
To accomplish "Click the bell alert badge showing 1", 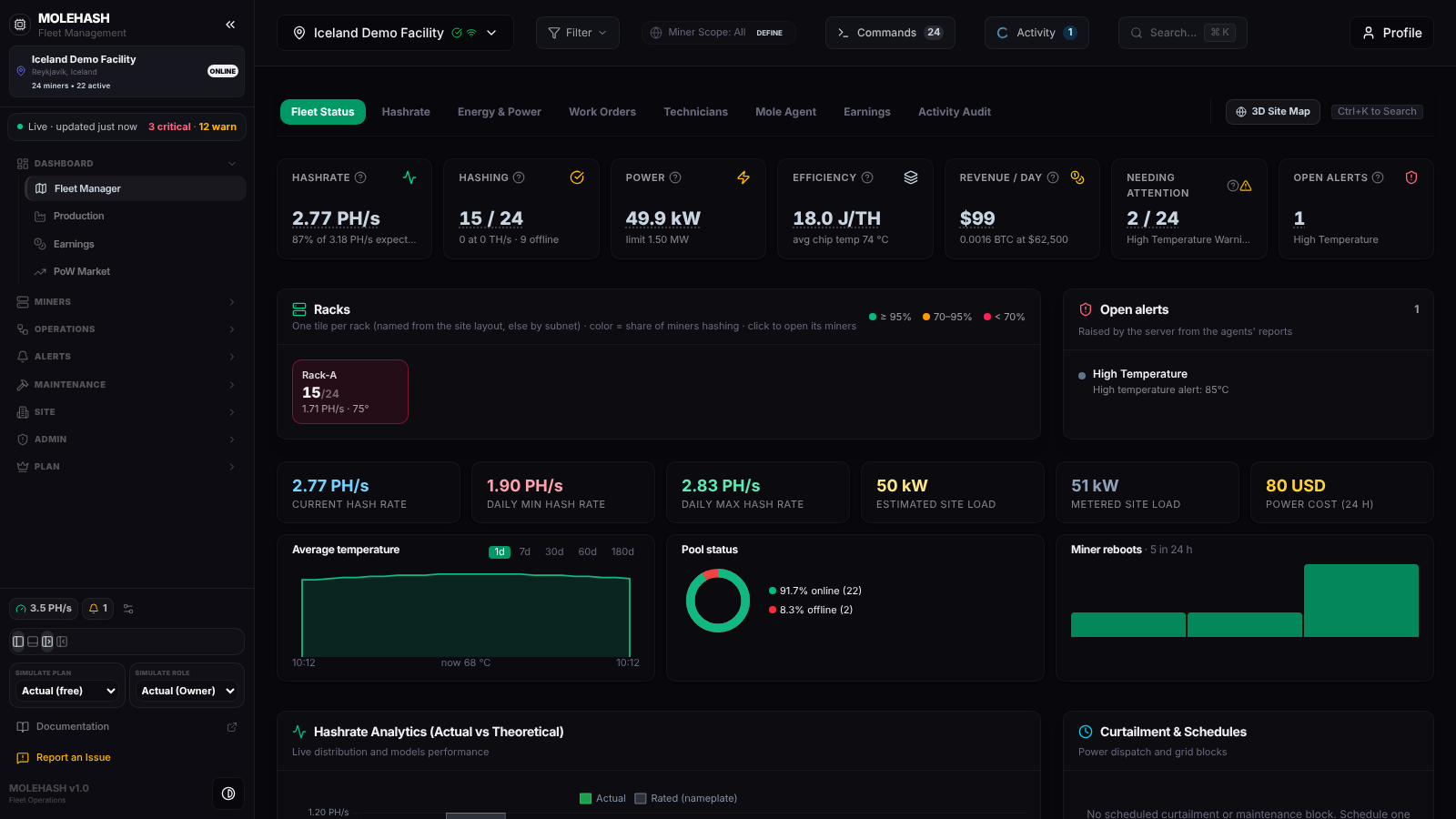I will 97,609.
